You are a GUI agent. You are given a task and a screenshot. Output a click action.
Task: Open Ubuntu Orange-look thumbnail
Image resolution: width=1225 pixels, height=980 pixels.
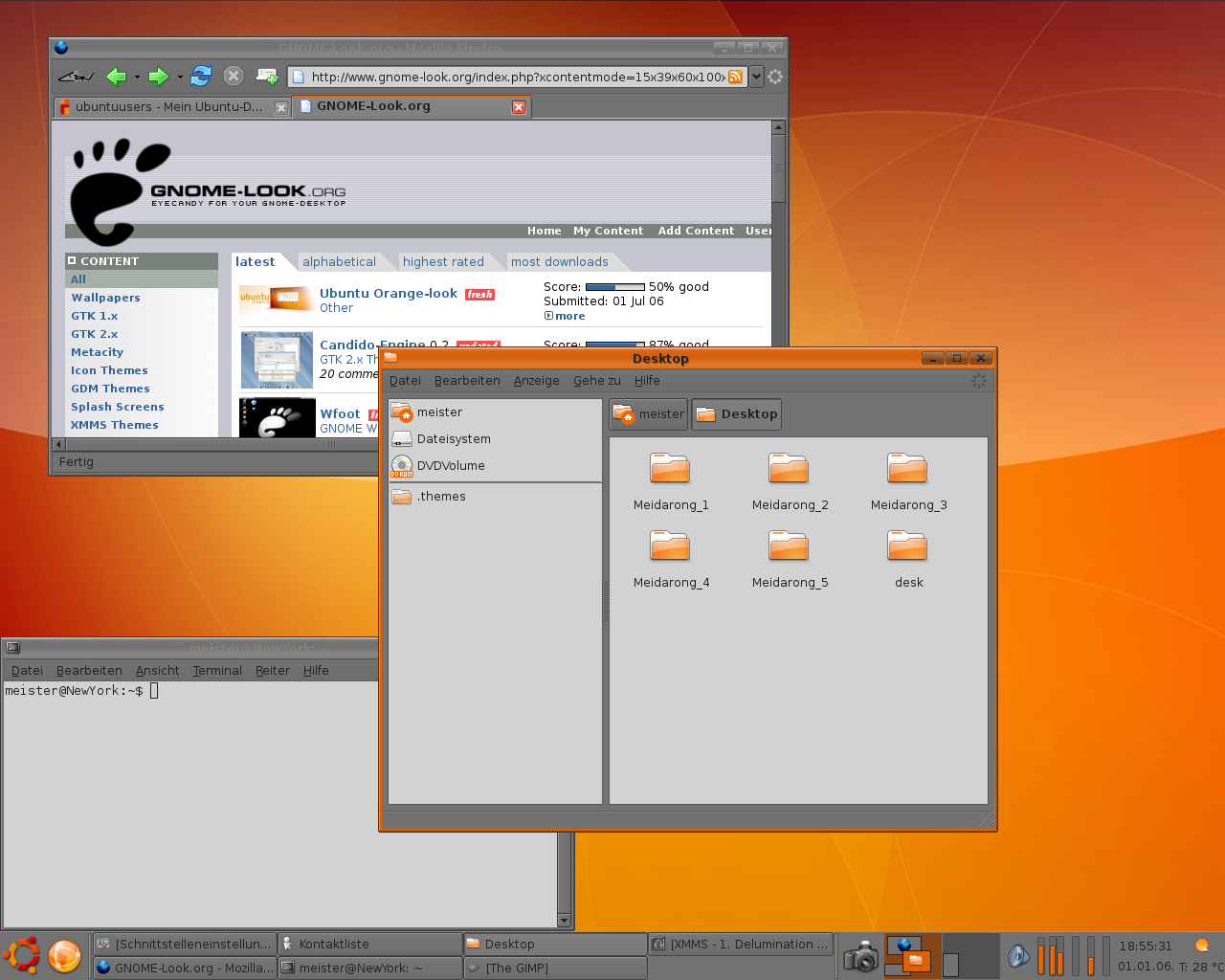coord(276,298)
